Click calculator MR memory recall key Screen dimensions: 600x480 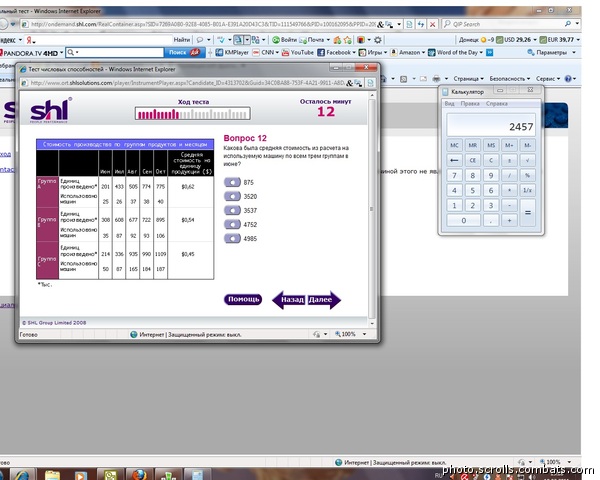(x=473, y=145)
